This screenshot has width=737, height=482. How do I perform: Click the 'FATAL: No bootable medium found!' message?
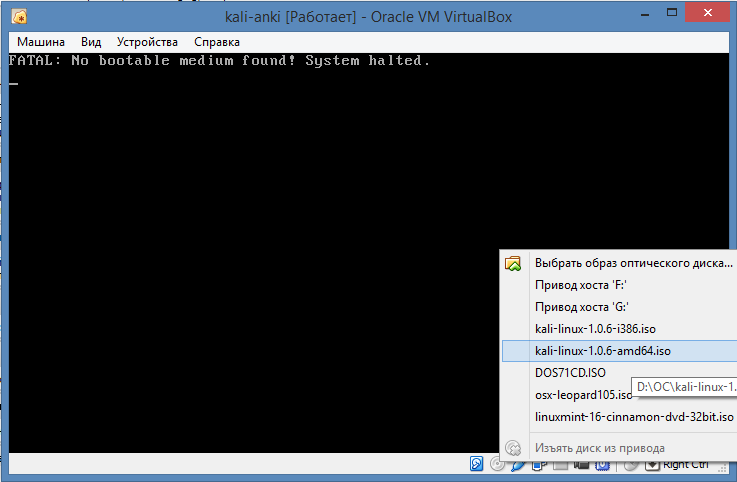click(152, 61)
